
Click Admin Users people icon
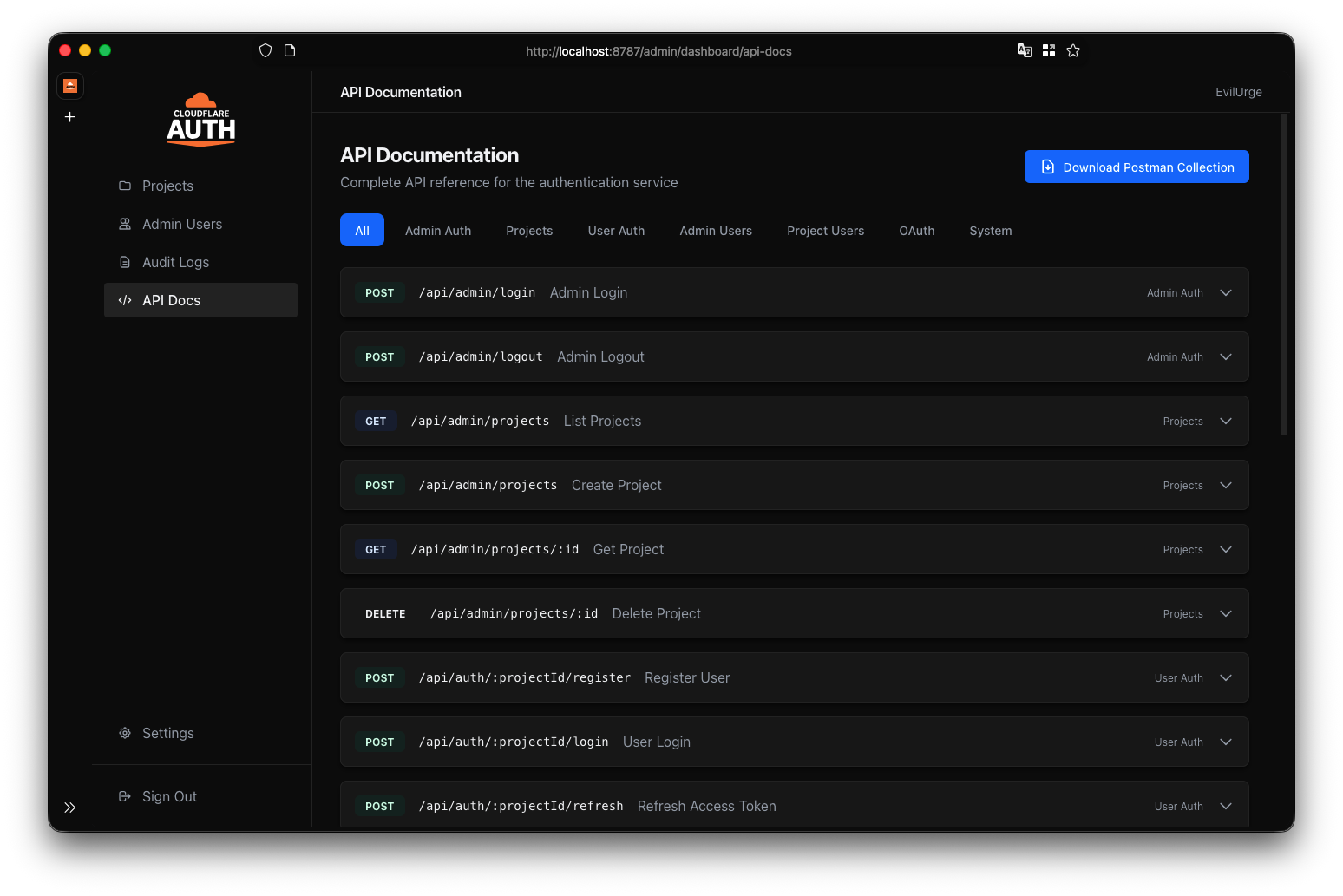click(125, 224)
